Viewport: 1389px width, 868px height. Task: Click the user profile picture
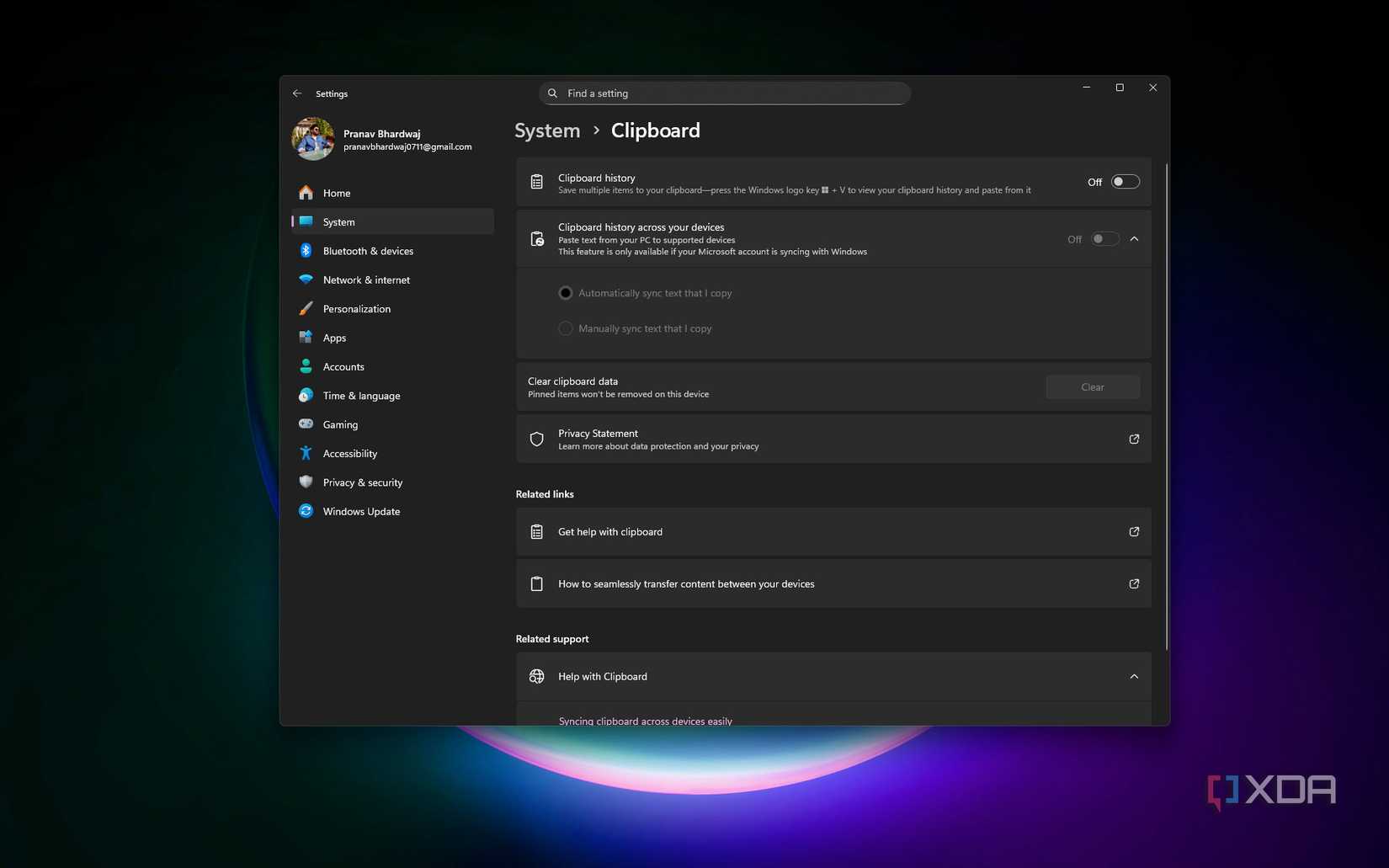tap(313, 139)
